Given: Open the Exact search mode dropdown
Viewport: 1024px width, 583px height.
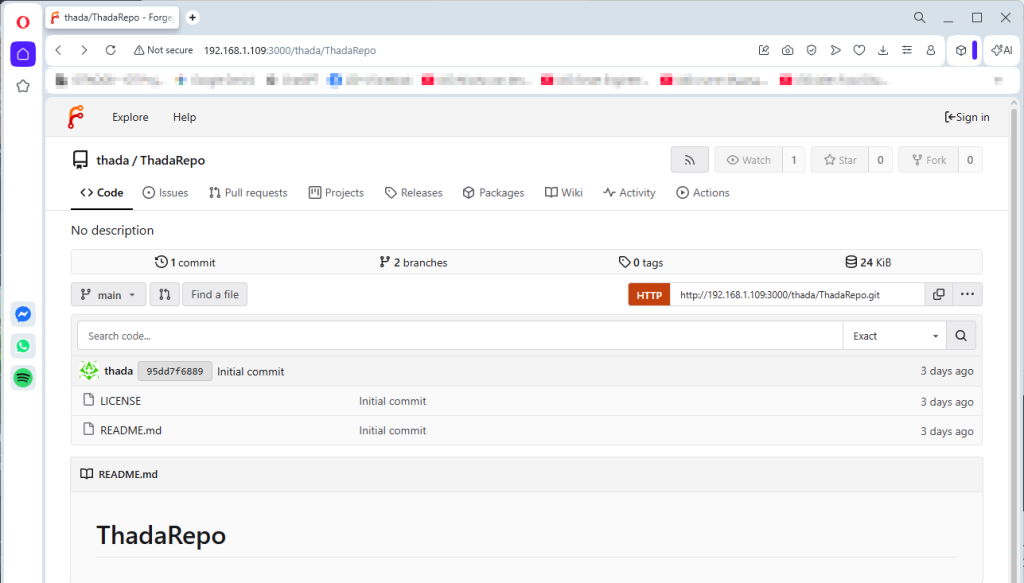Looking at the screenshot, I should (x=895, y=336).
